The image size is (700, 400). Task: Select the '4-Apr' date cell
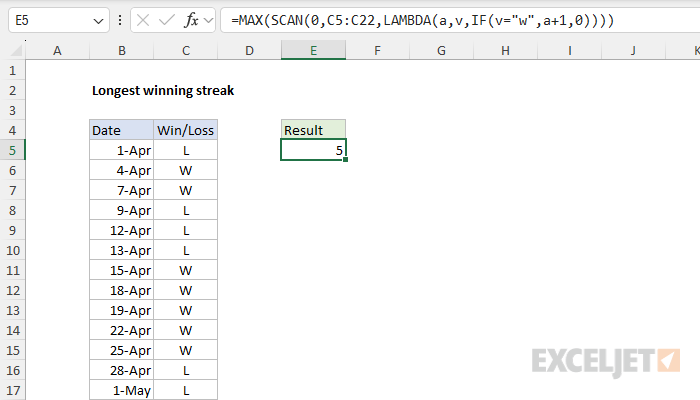[x=121, y=171]
